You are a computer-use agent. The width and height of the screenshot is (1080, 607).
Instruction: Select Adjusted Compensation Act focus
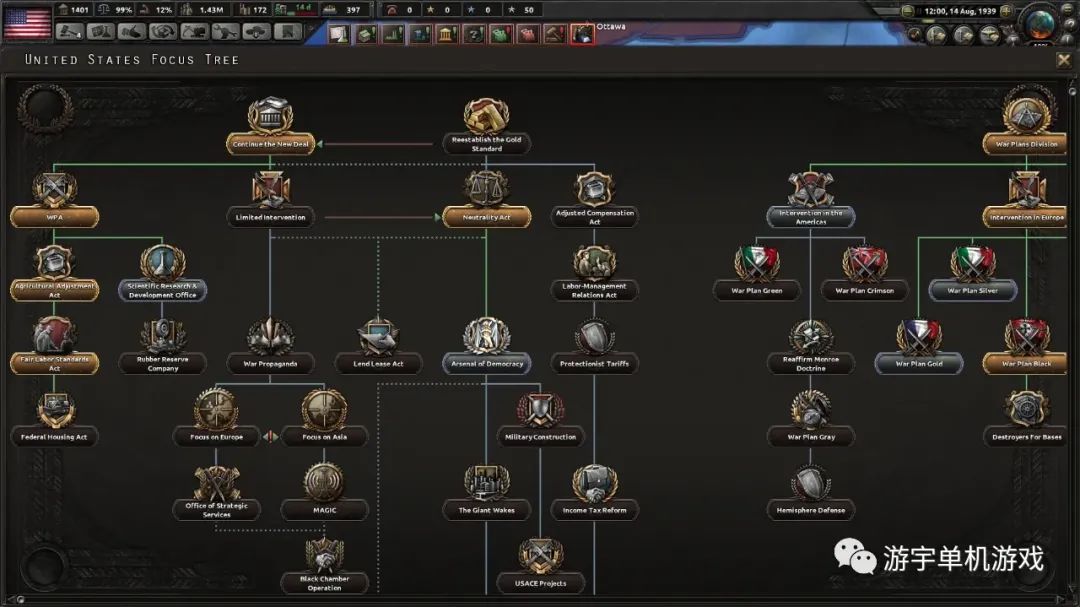[594, 200]
